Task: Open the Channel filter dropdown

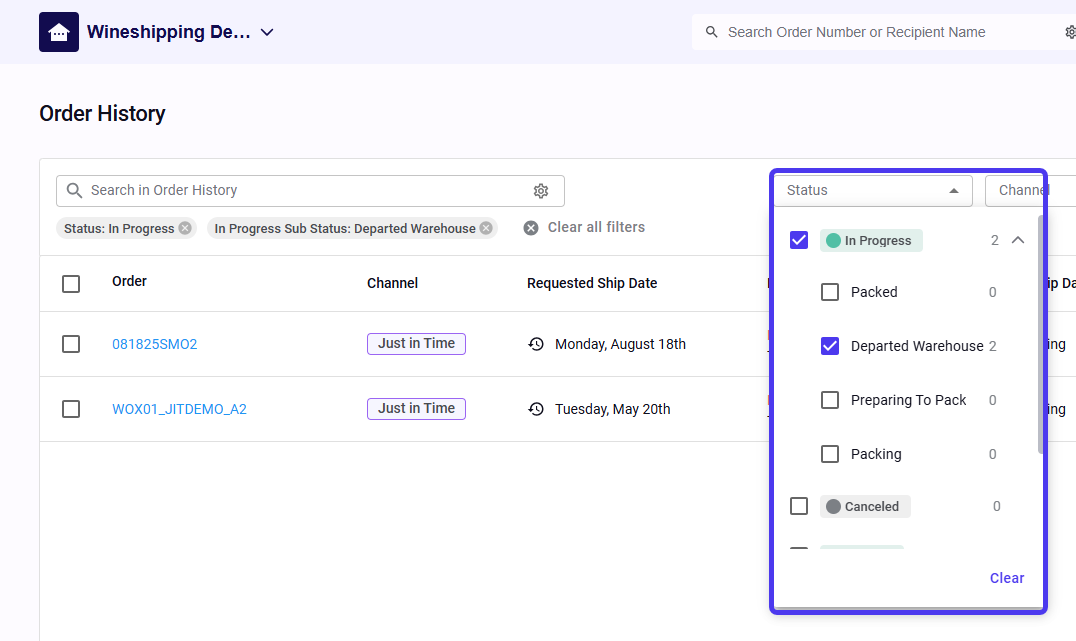Action: pyautogui.click(x=1030, y=190)
